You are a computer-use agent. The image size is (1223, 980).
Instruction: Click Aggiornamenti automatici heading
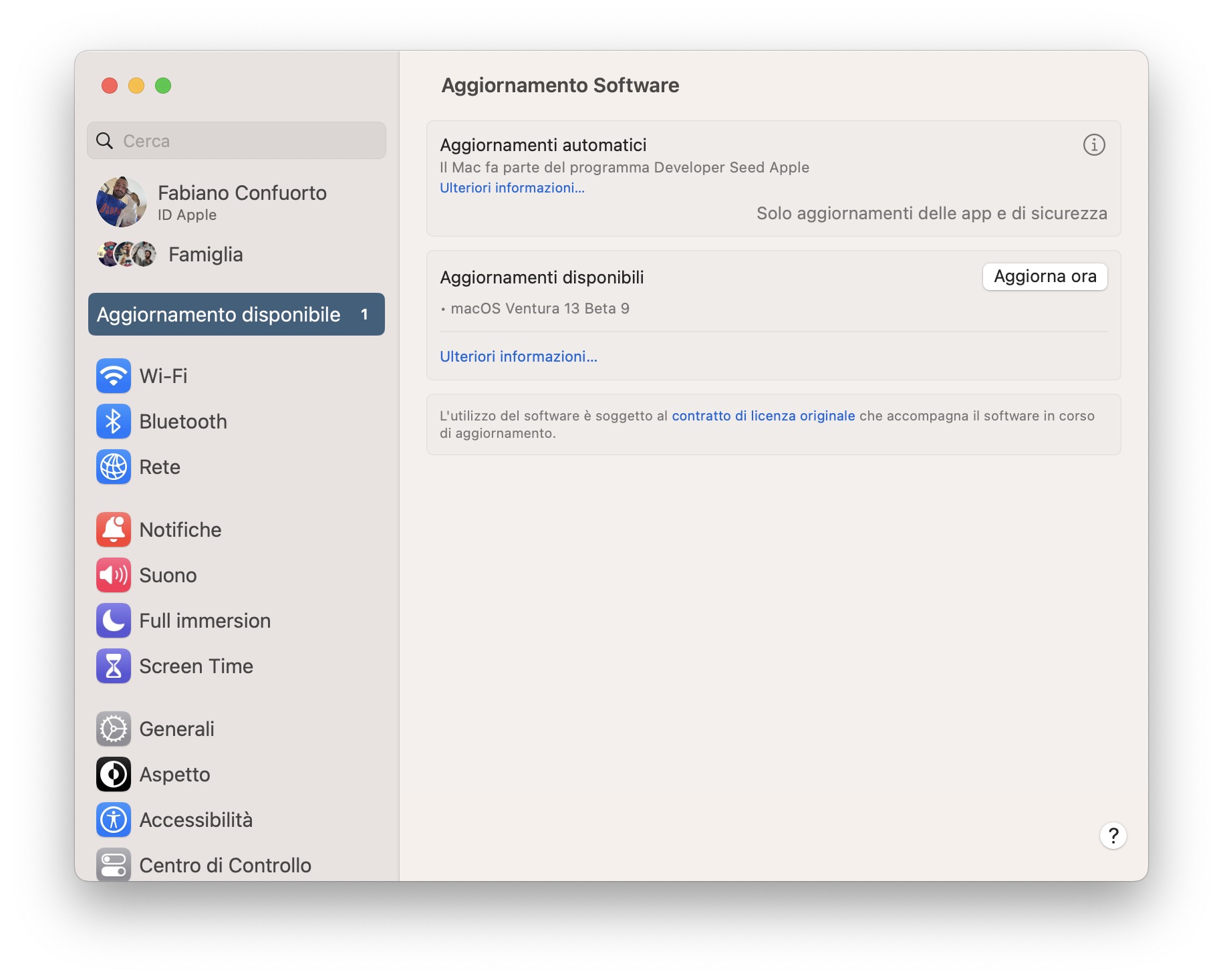click(543, 145)
